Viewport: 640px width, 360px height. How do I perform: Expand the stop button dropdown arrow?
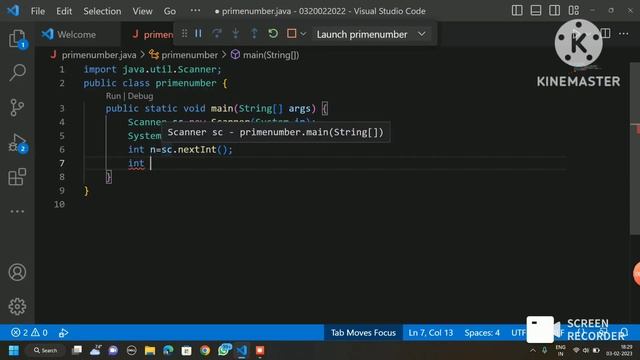[303, 34]
